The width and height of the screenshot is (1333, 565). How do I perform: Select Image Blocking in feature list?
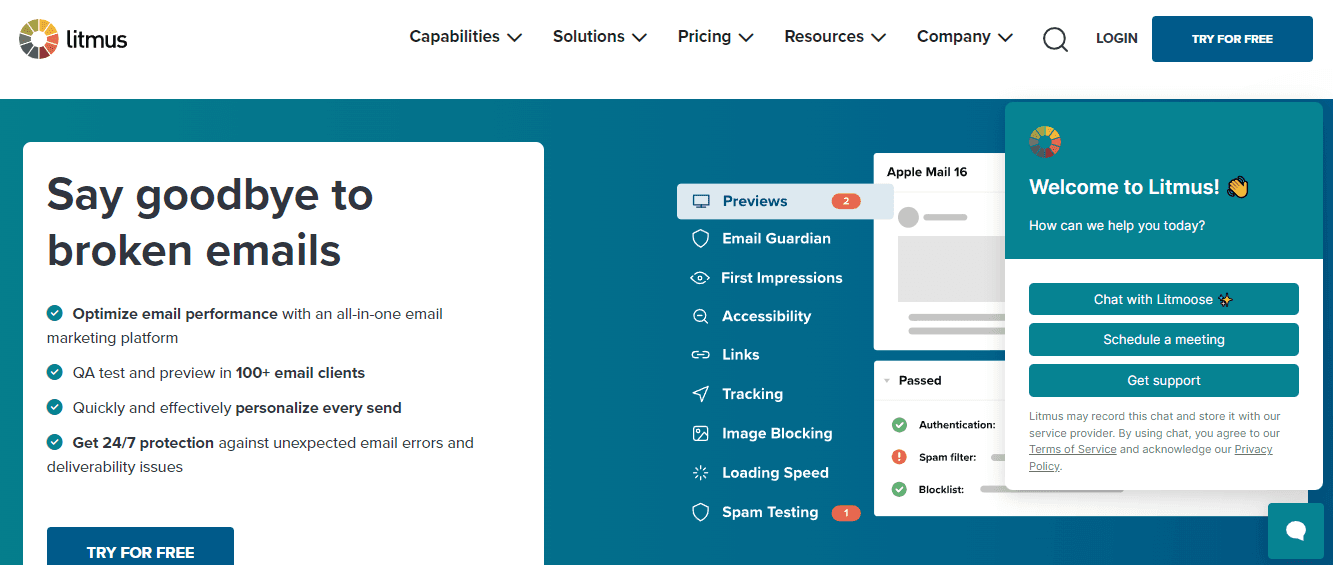[777, 433]
